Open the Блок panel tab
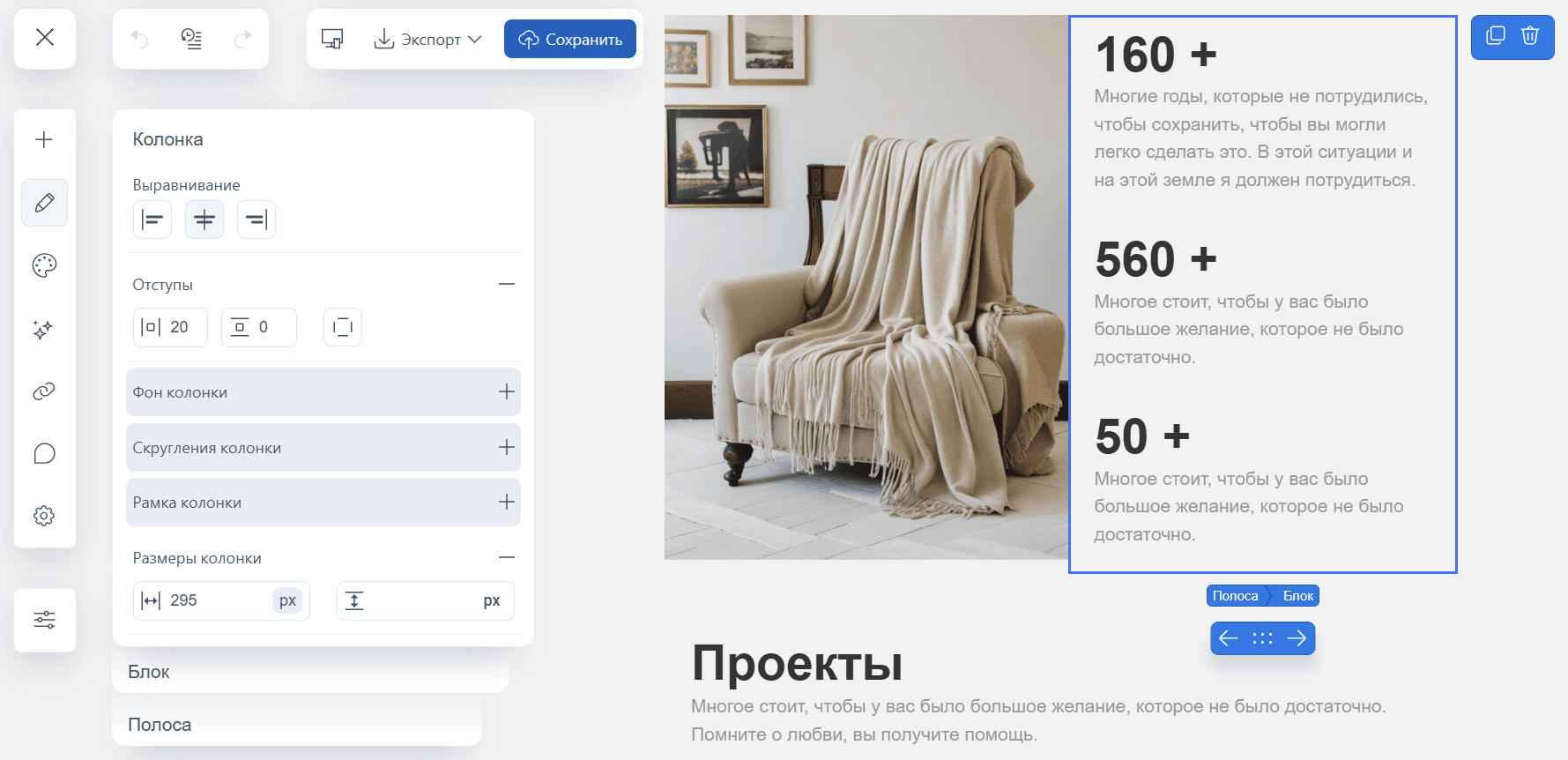Screen dimensions: 1568x760 pyautogui.click(x=310, y=672)
